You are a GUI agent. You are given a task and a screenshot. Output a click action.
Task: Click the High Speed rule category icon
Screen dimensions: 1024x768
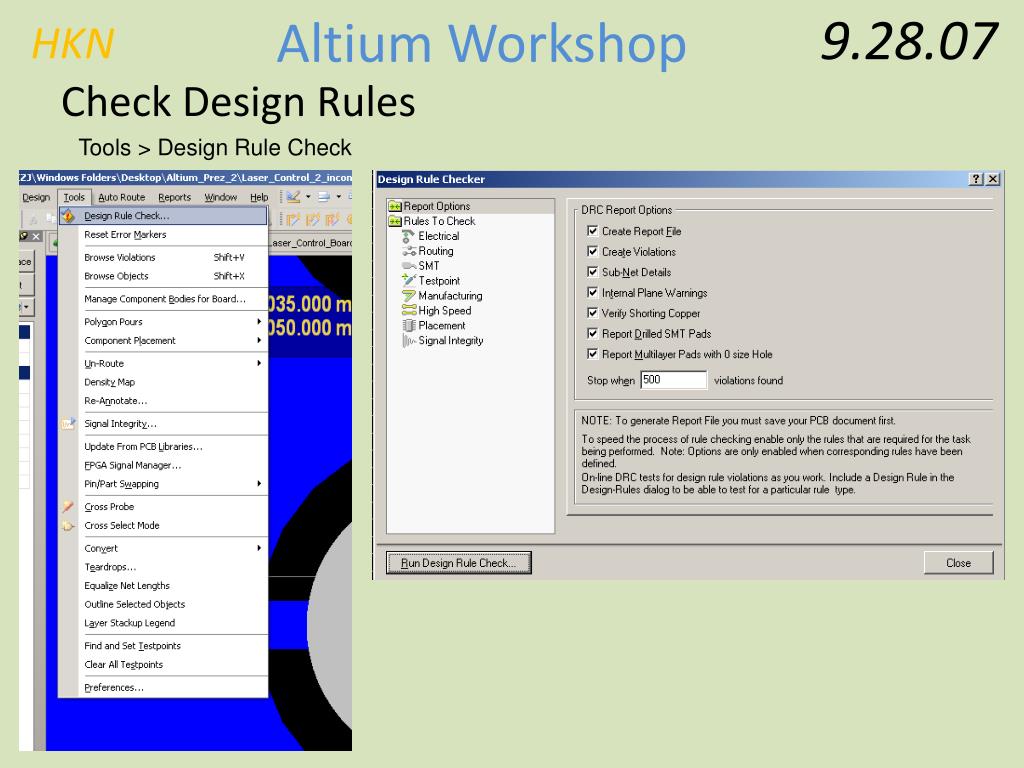409,311
